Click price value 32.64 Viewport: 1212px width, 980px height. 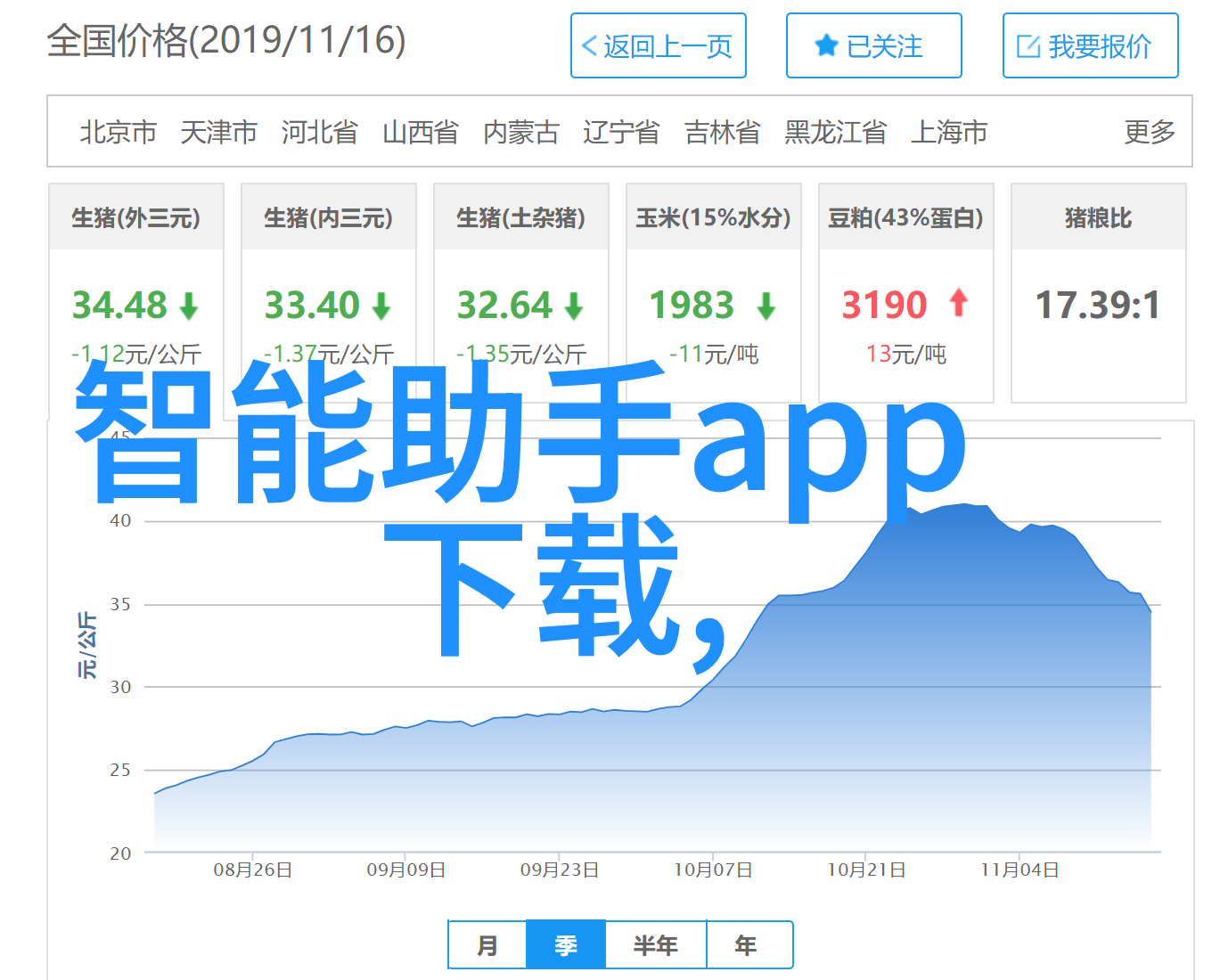point(504,306)
